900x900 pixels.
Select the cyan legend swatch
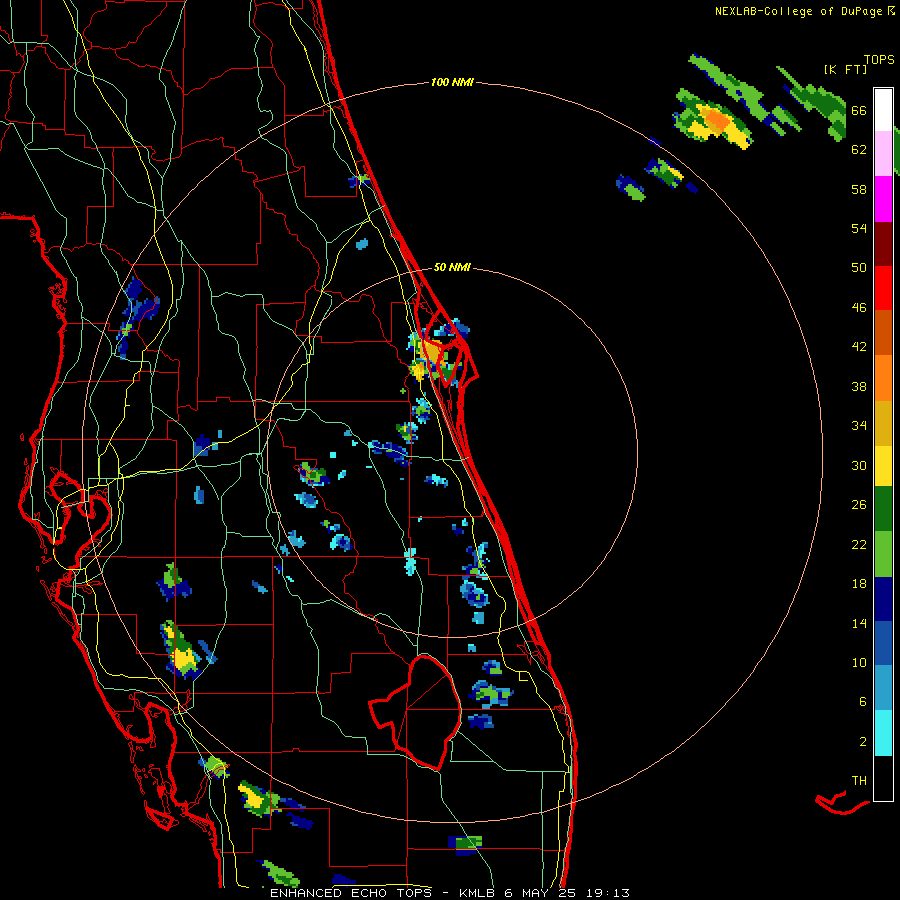click(883, 734)
